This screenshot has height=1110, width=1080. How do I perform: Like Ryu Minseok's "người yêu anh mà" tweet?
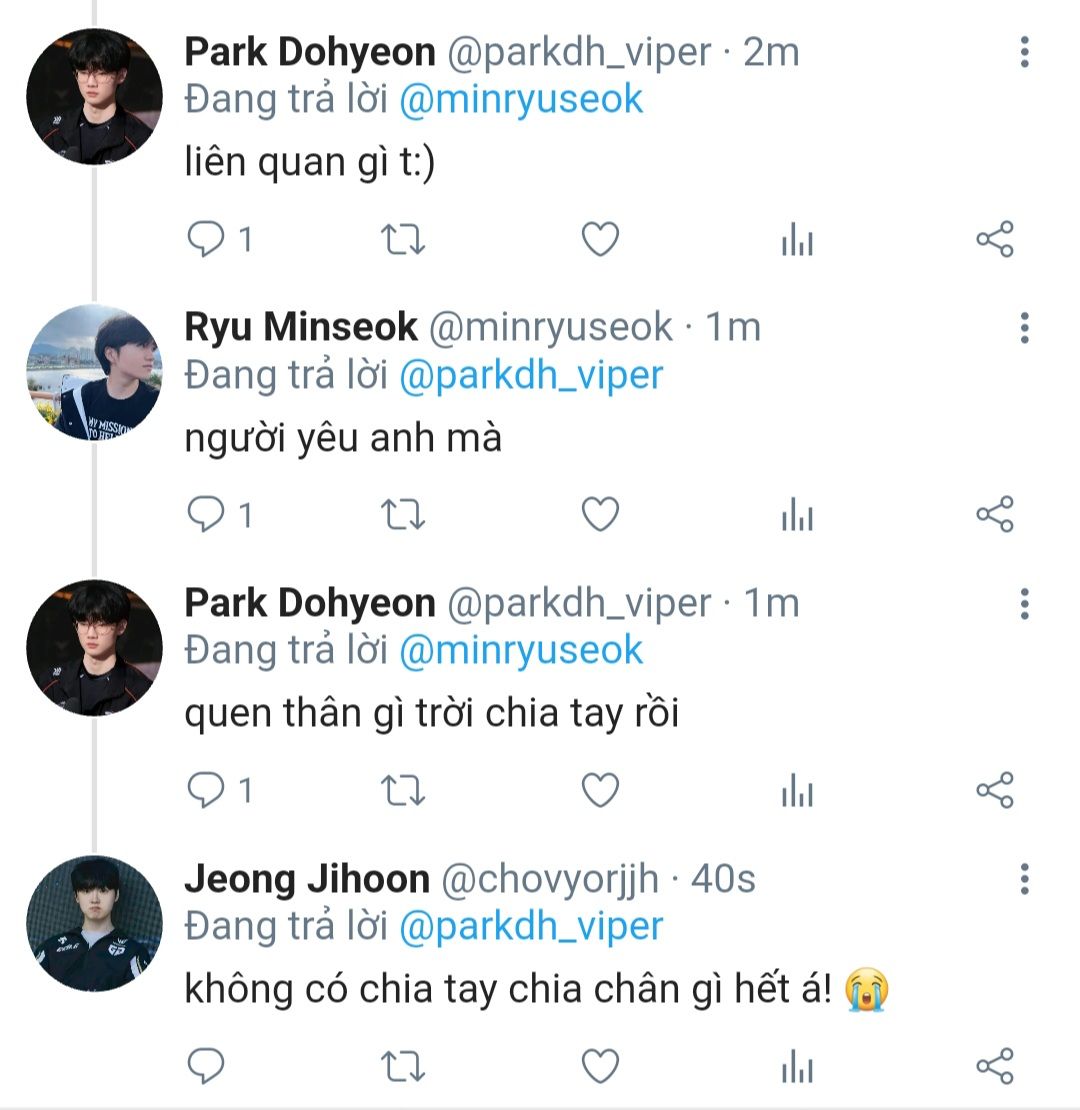click(600, 515)
